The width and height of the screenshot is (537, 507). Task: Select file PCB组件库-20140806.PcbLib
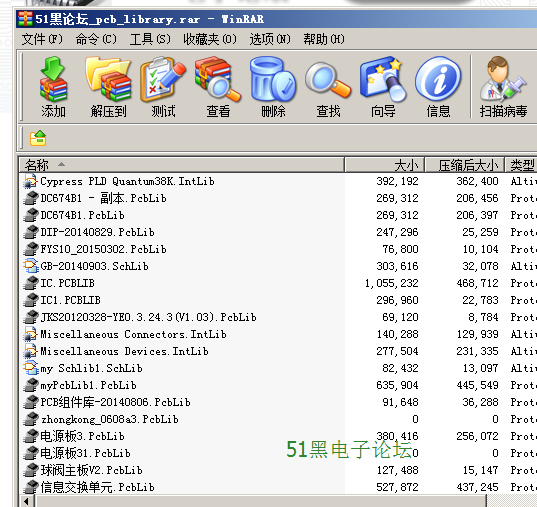(x=115, y=402)
